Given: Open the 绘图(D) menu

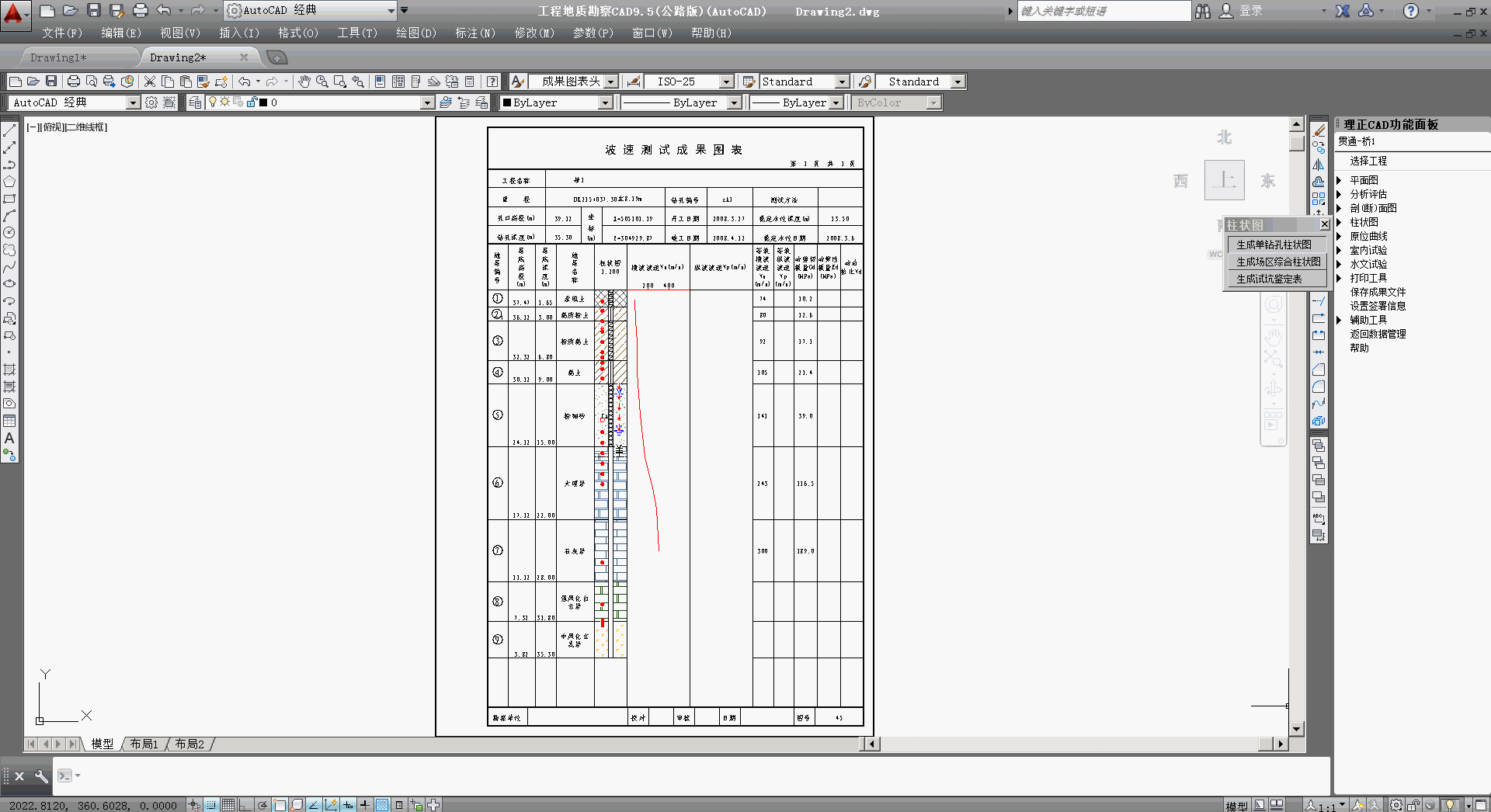Looking at the screenshot, I should tap(416, 33).
